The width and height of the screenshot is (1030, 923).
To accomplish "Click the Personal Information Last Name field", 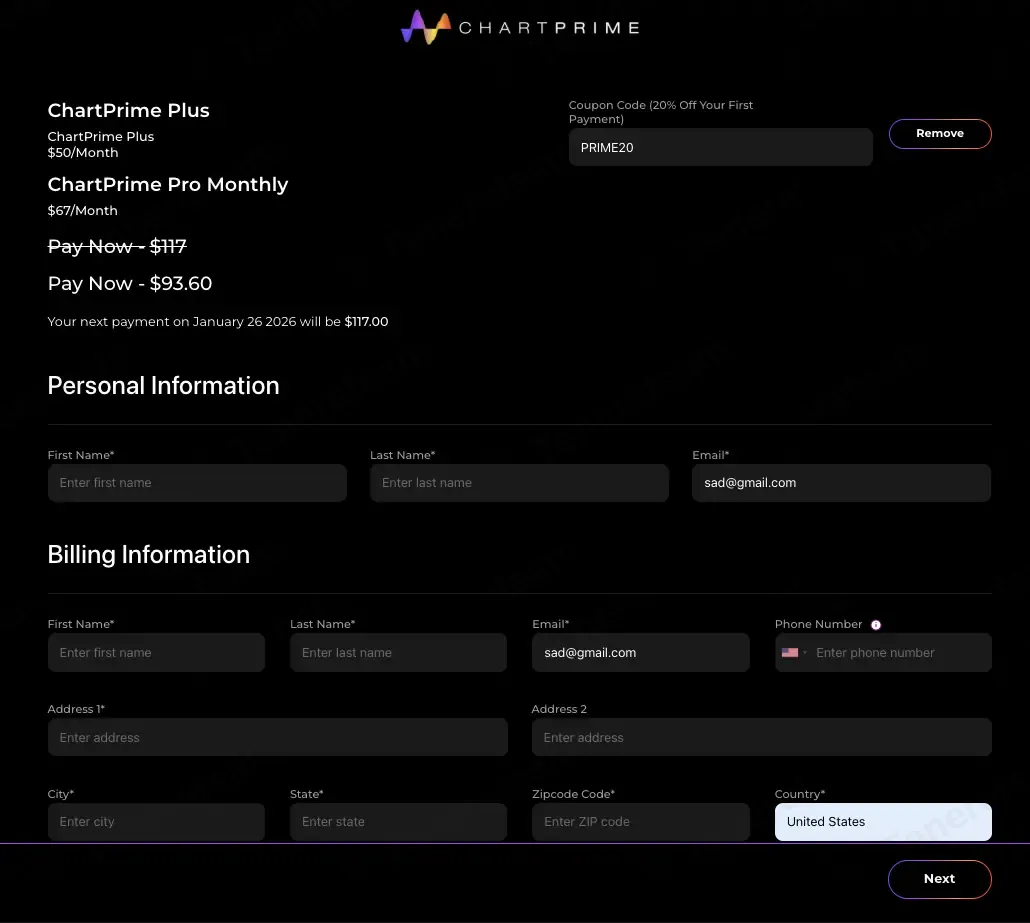I will click(x=519, y=483).
